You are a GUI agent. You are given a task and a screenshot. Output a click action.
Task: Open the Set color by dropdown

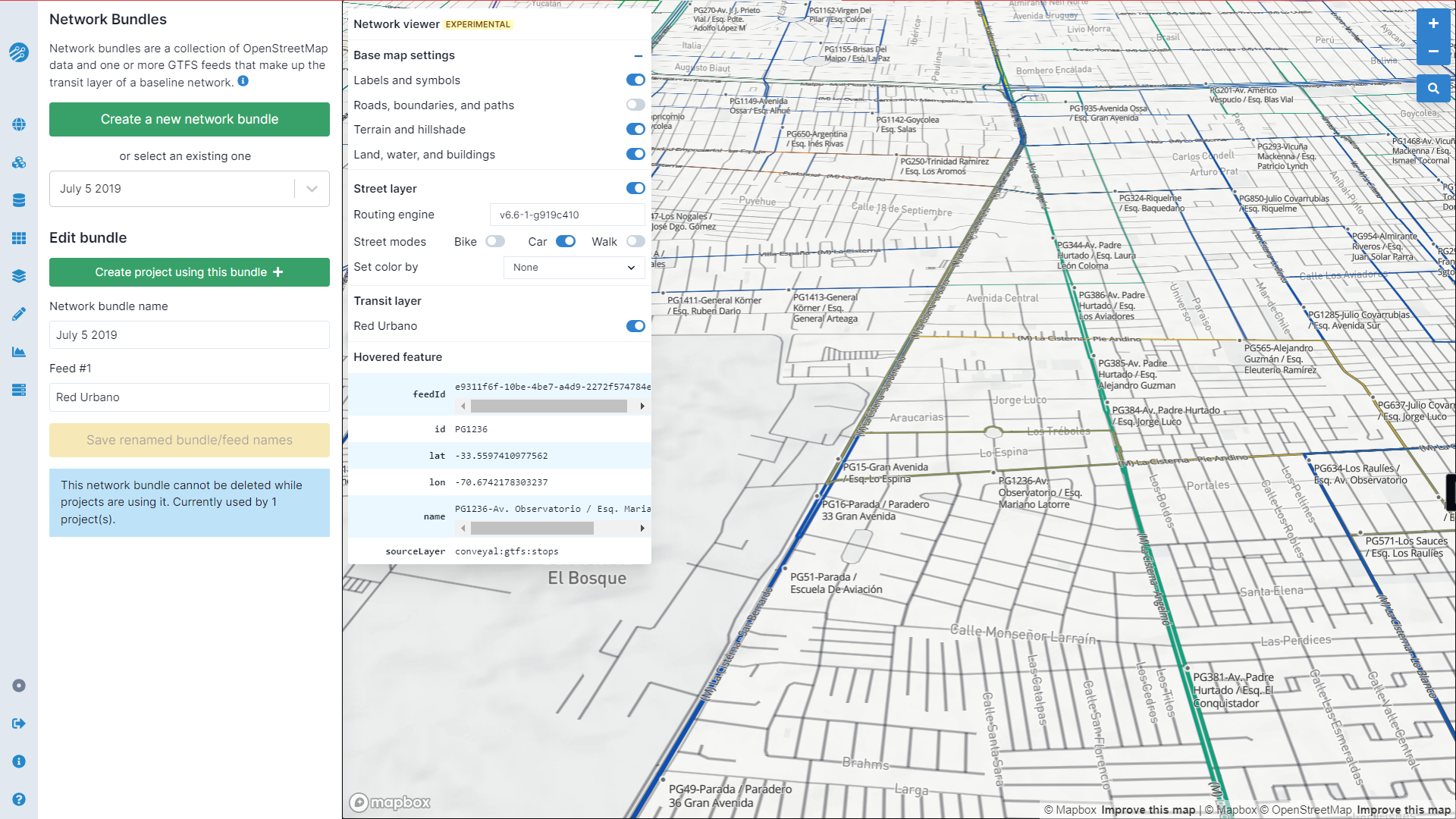(574, 268)
